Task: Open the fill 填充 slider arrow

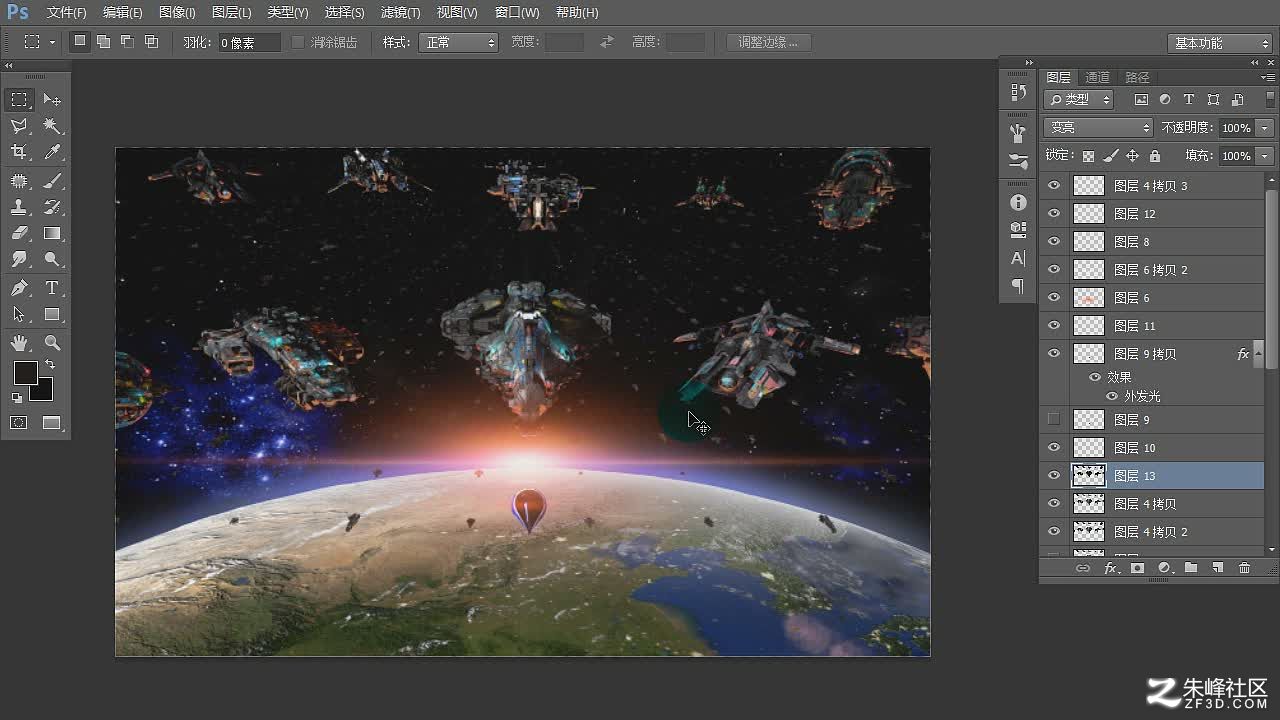Action: 1265,156
